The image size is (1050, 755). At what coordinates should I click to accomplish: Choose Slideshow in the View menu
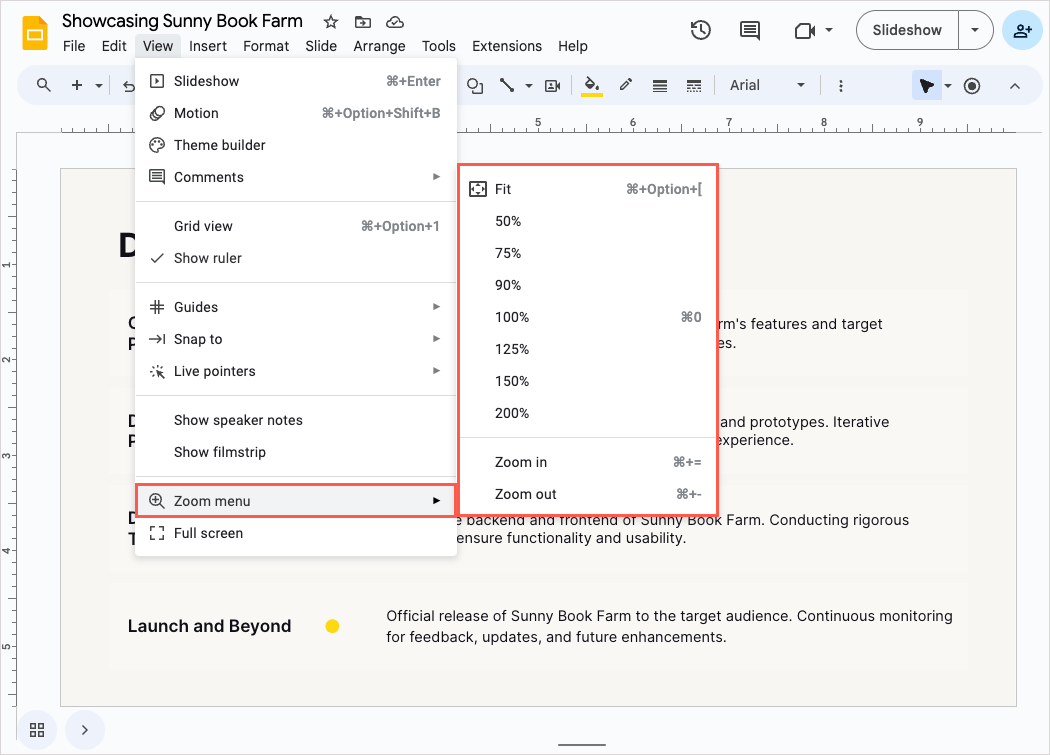click(296, 81)
